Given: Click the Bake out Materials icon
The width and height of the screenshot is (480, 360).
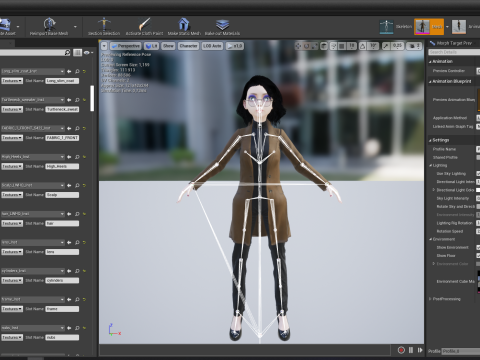Looking at the screenshot, I should (222, 24).
